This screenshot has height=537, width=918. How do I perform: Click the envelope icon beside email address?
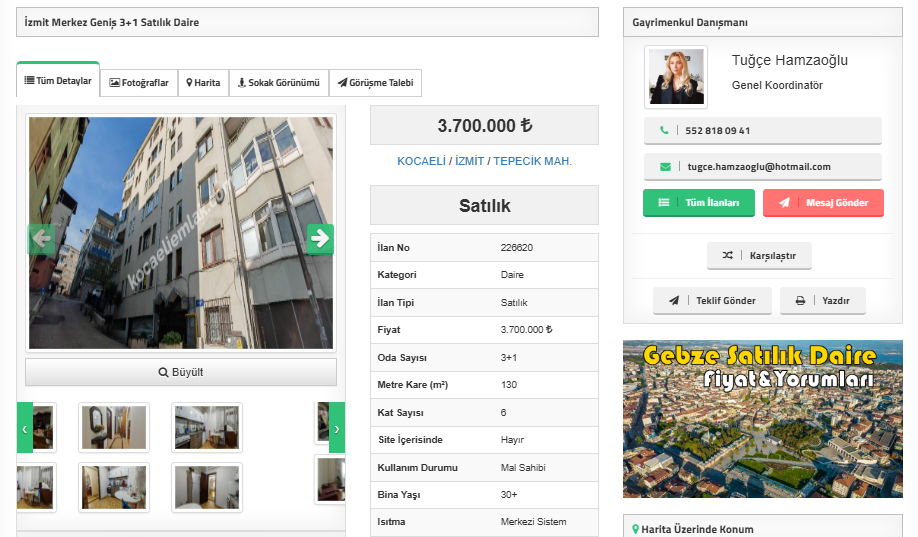(x=664, y=167)
